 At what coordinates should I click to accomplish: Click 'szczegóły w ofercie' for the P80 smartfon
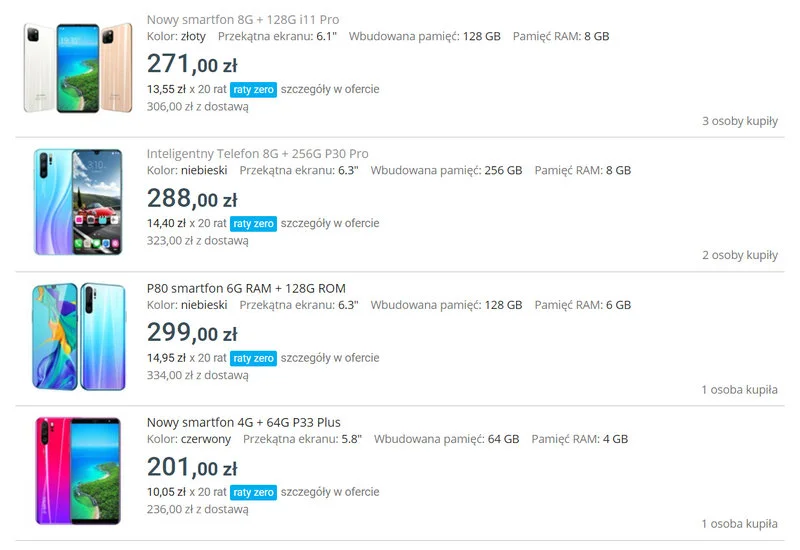[x=330, y=358]
